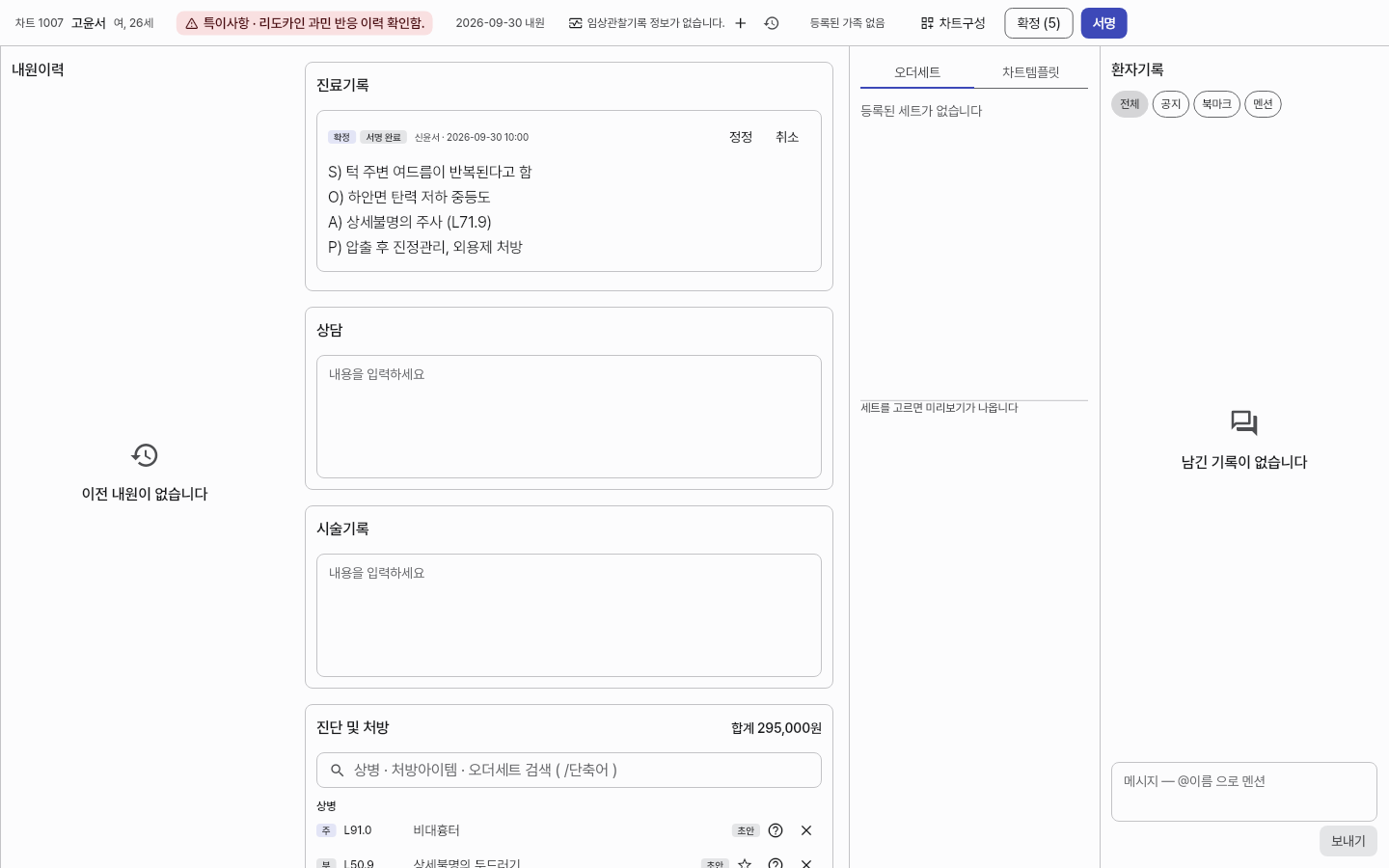Image resolution: width=1389 pixels, height=868 pixels.
Task: Click the 특이사항 lidocaine allergy alert banner
Action: [305, 23]
